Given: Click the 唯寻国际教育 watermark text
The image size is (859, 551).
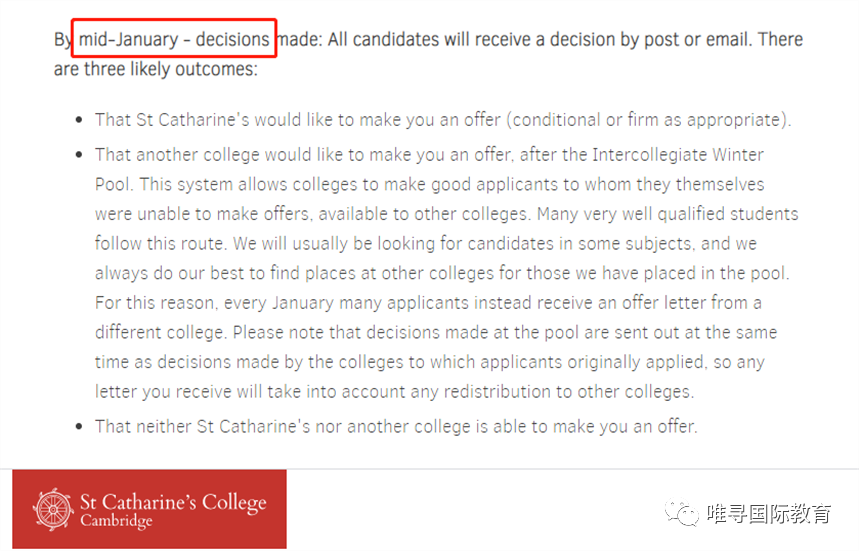Looking at the screenshot, I should pos(769,513).
